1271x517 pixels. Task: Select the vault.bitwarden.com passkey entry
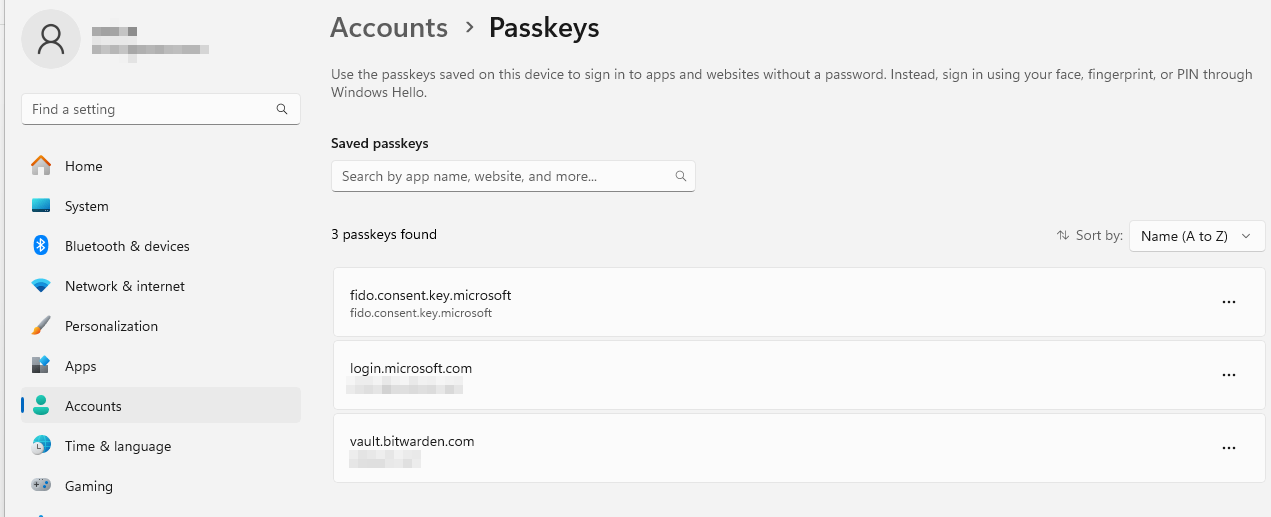700,448
